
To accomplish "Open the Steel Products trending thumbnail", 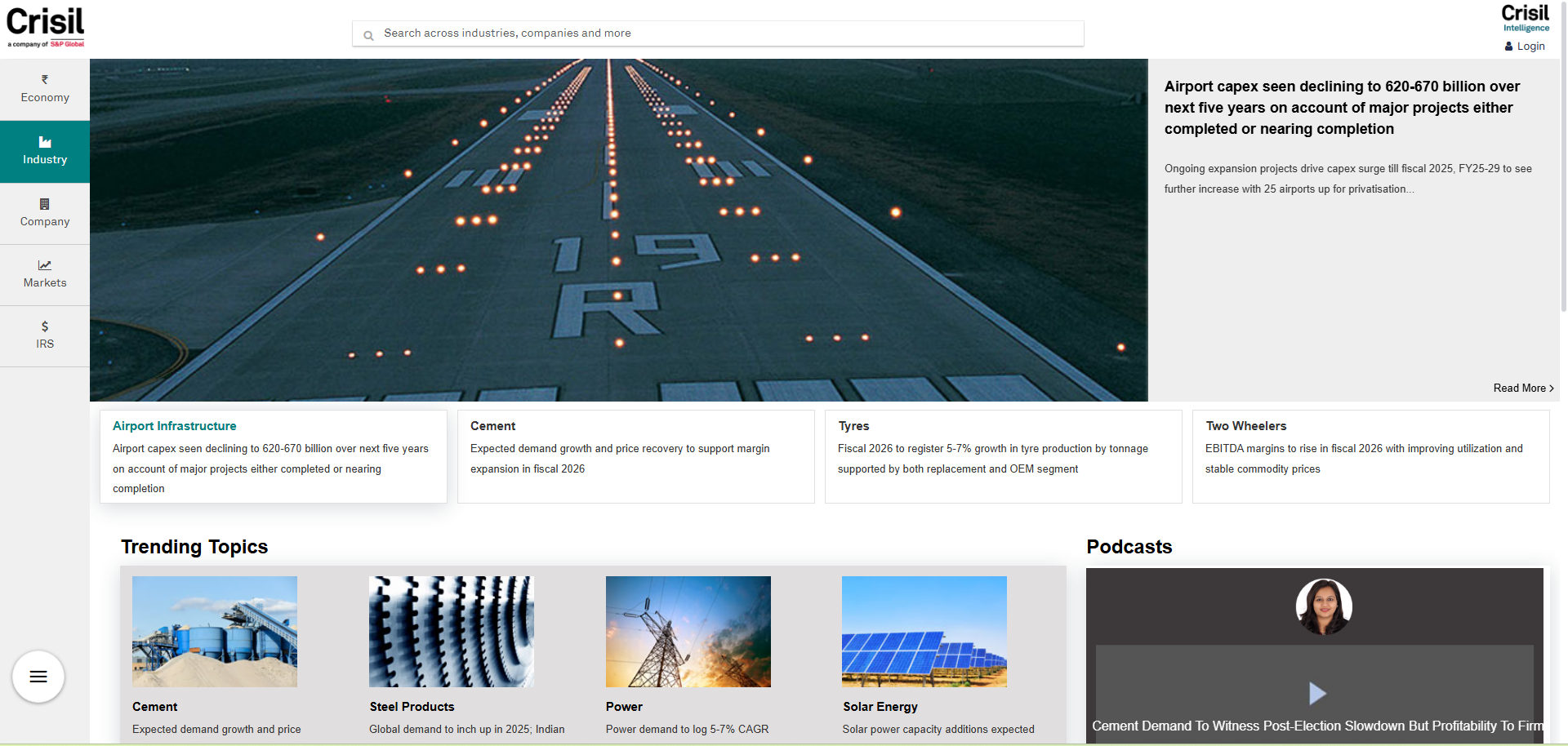I will [x=452, y=632].
